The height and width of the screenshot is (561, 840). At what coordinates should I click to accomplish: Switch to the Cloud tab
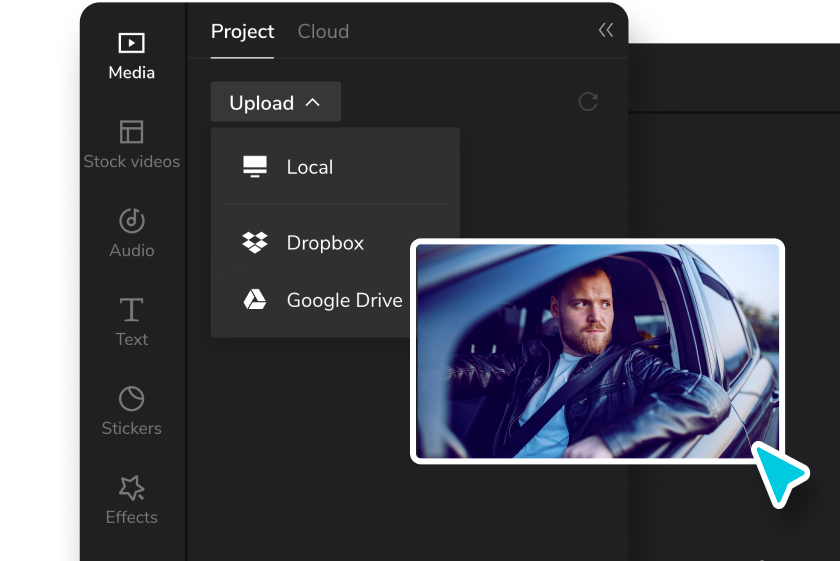pyautogui.click(x=323, y=32)
